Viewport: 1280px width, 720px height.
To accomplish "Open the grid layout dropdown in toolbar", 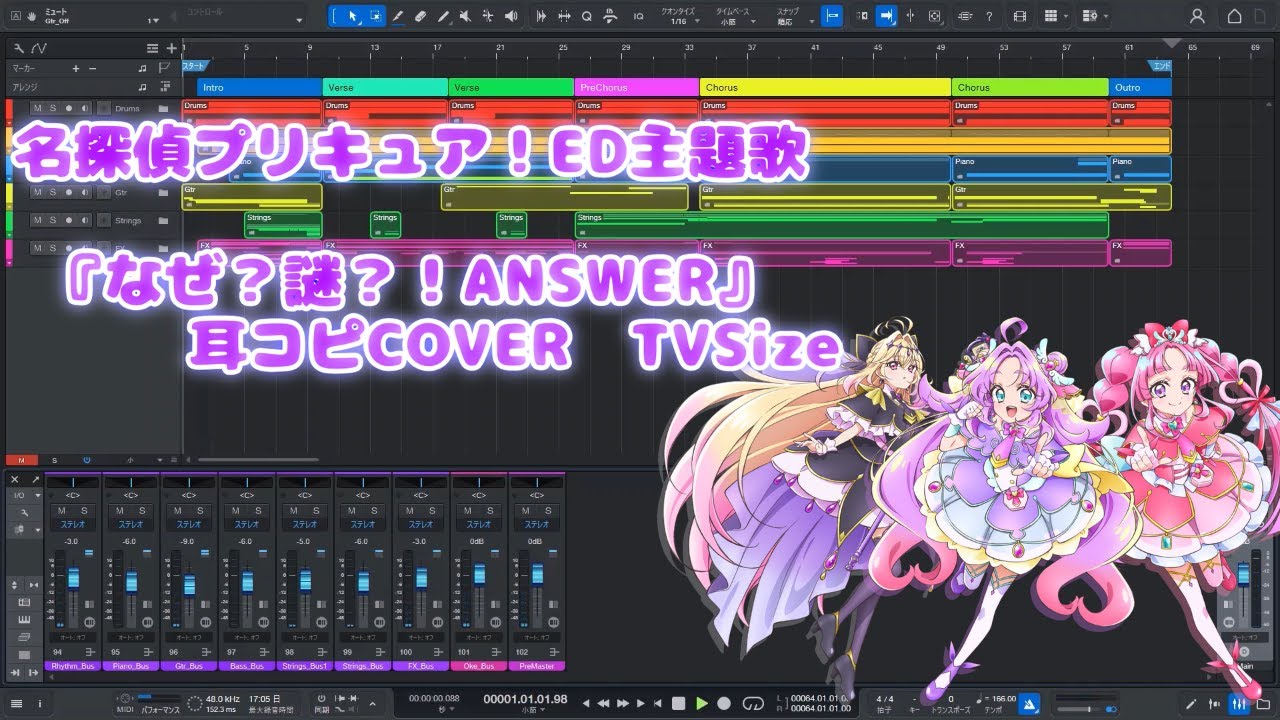I will pos(1055,16).
